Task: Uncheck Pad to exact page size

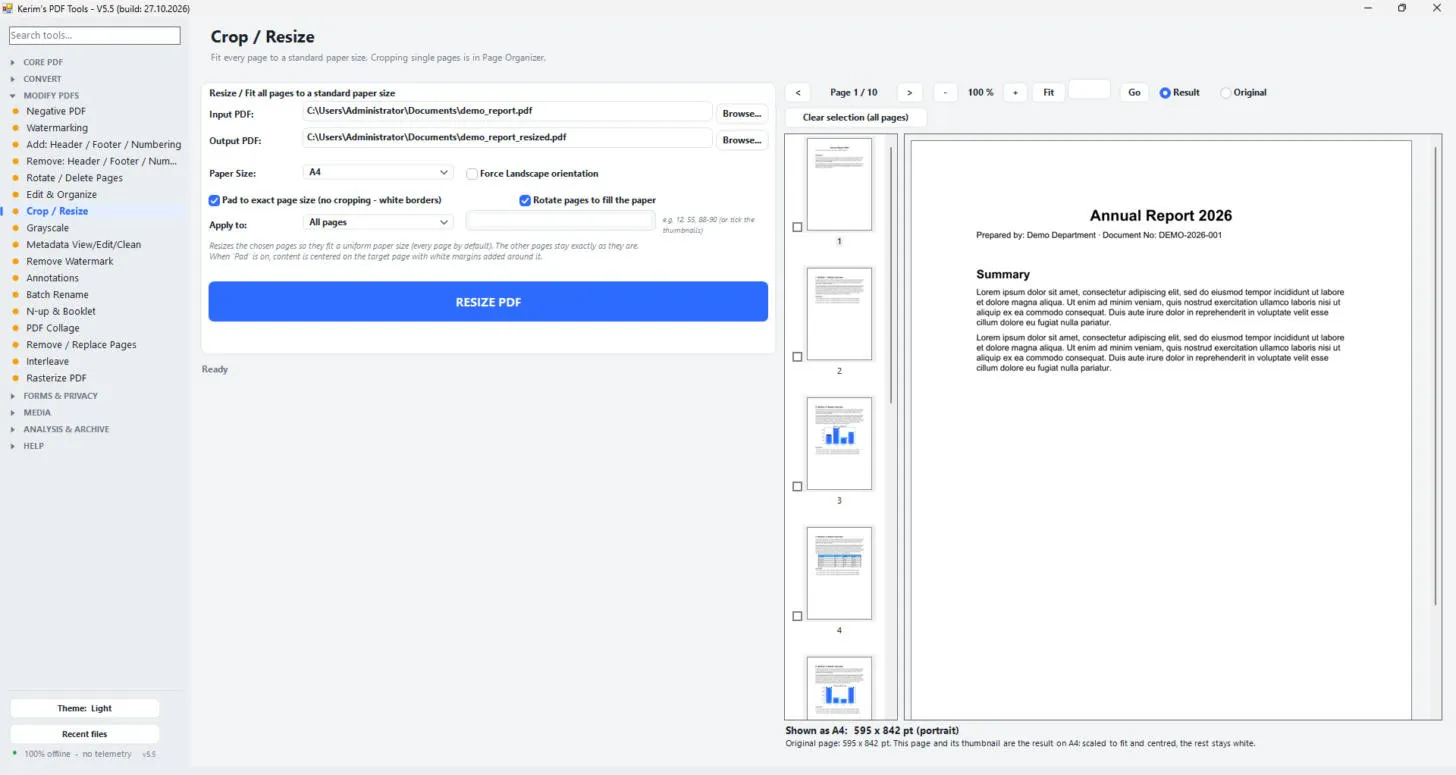Action: tap(214, 200)
